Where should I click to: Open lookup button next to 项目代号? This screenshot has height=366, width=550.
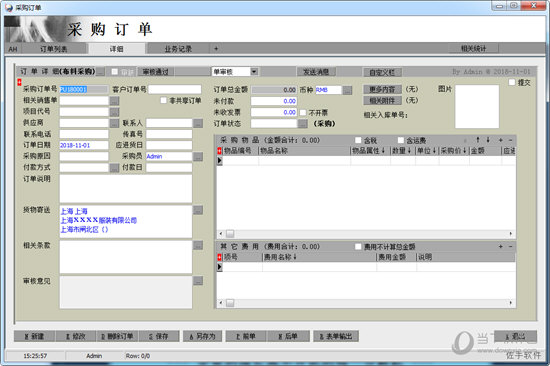pyautogui.click(x=114, y=112)
